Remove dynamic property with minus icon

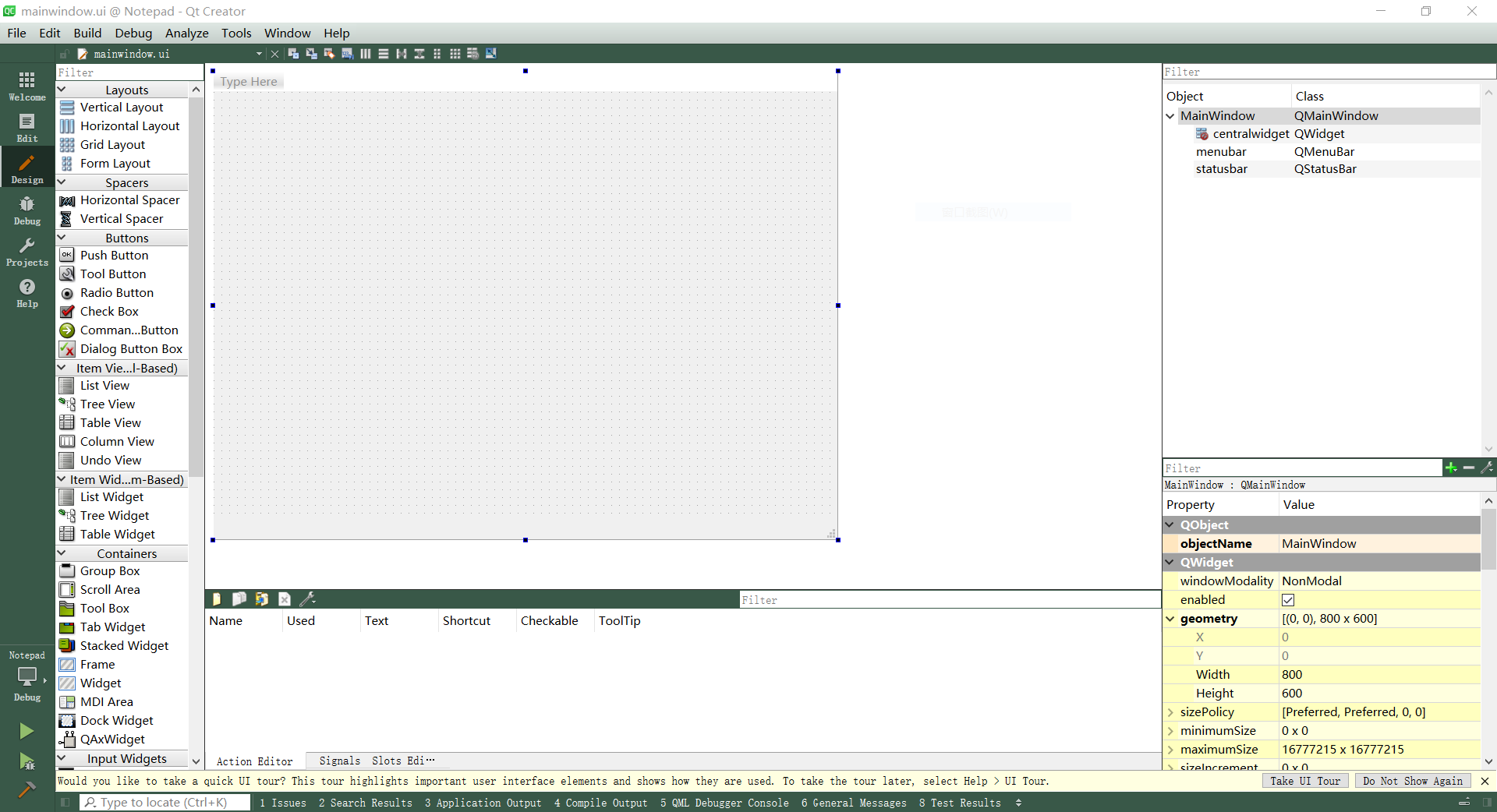point(1468,468)
